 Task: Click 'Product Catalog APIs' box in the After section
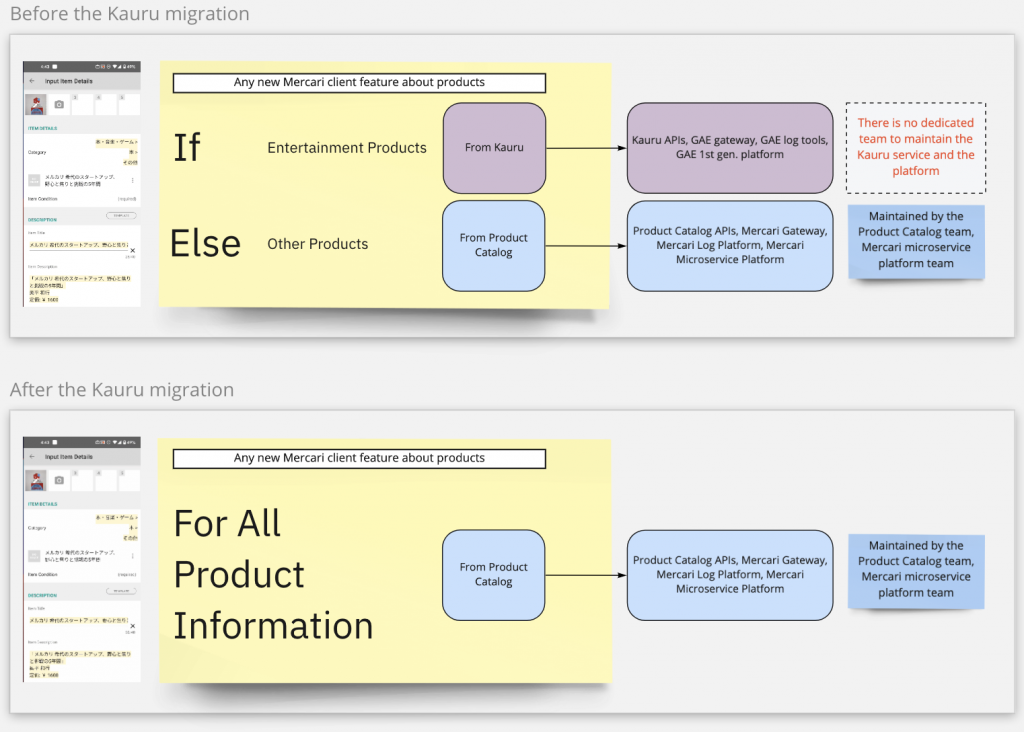click(730, 575)
